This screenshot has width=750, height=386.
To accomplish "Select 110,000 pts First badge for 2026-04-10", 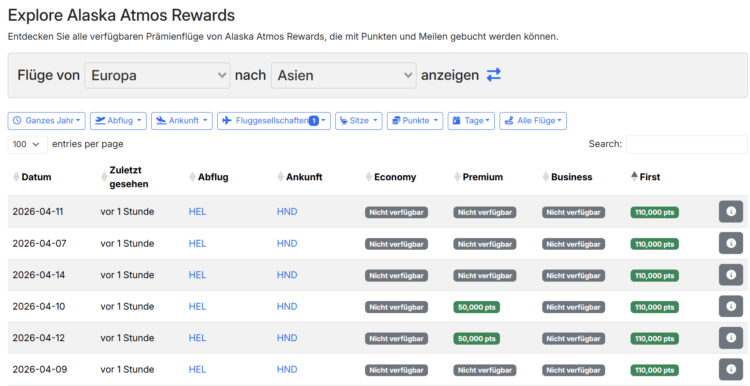I will 654,307.
